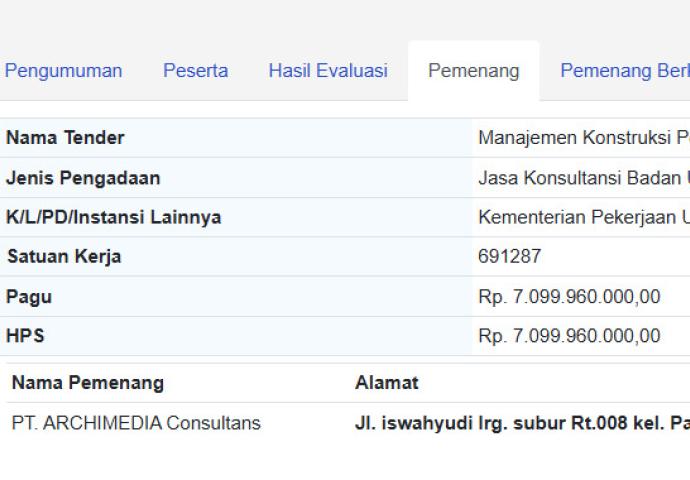Click the Jenis Pengadaan row label

(83, 178)
